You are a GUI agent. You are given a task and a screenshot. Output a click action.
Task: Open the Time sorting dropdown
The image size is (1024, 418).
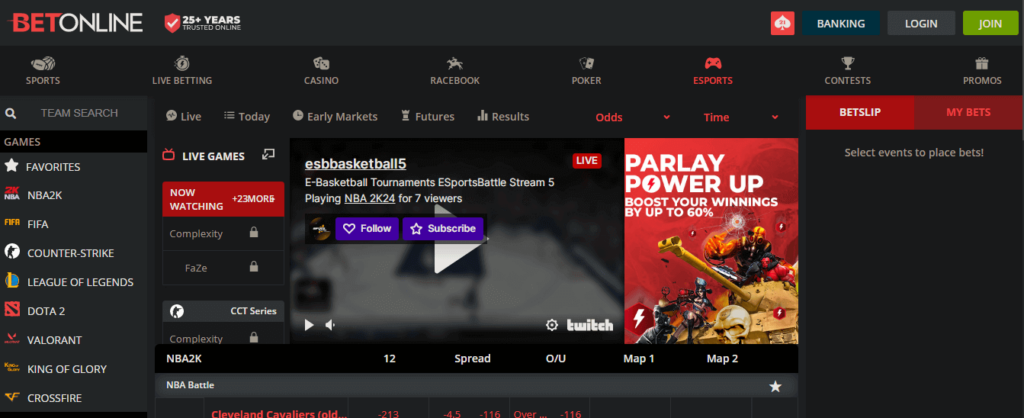pyautogui.click(x=741, y=118)
